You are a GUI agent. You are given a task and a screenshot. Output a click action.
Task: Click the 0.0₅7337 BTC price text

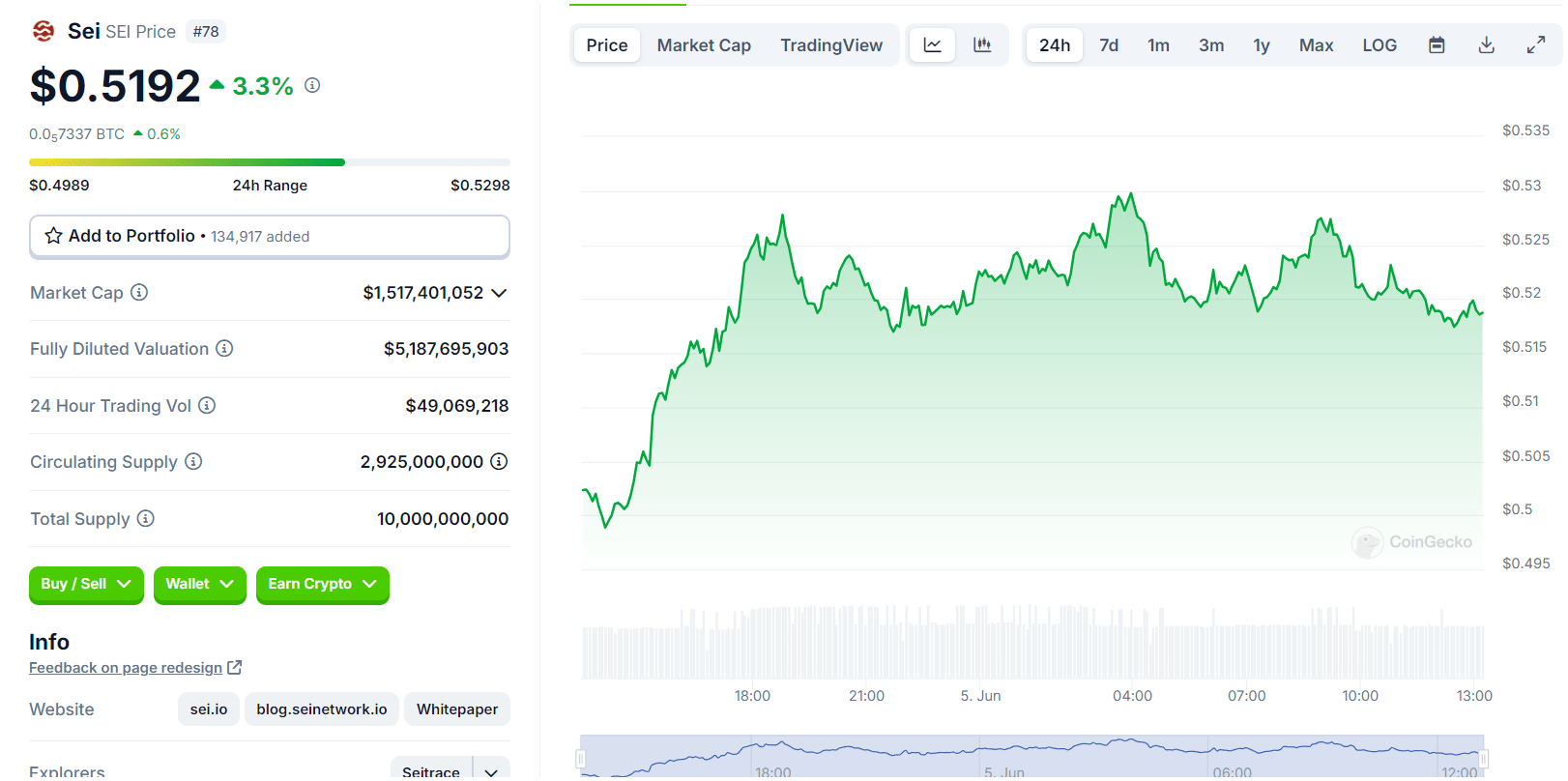pos(76,134)
